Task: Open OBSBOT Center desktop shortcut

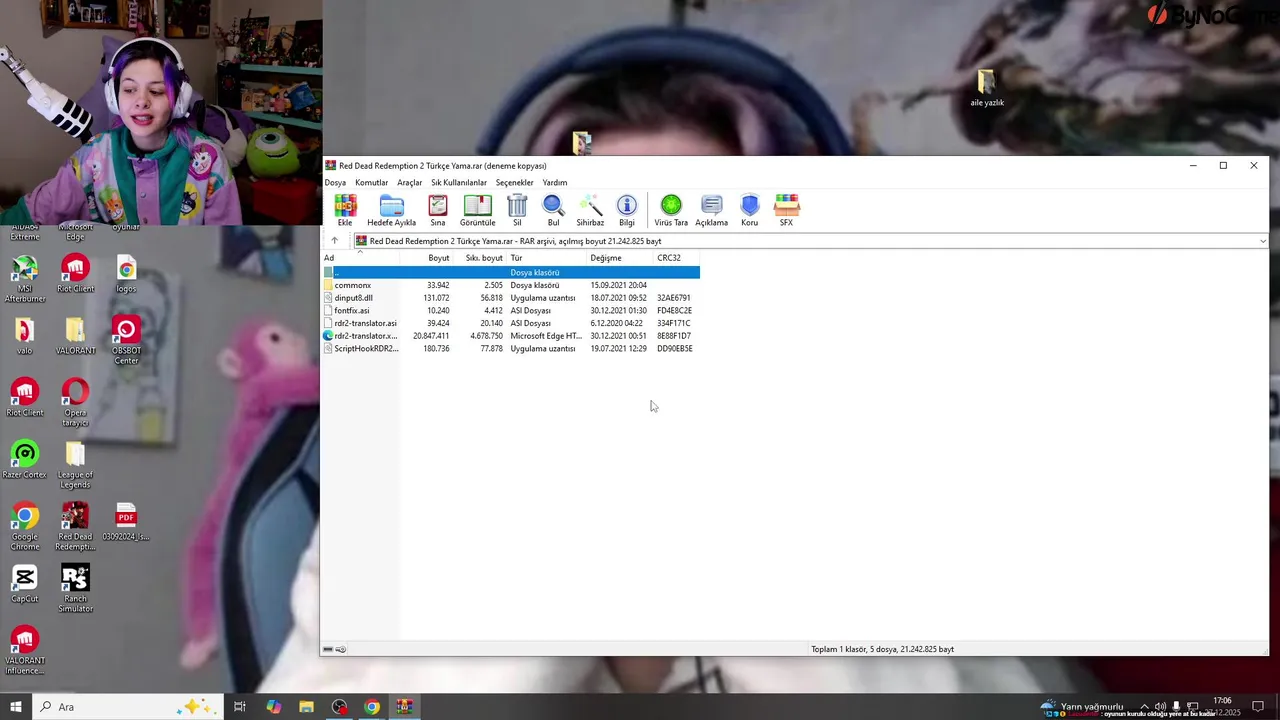Action: (x=126, y=342)
